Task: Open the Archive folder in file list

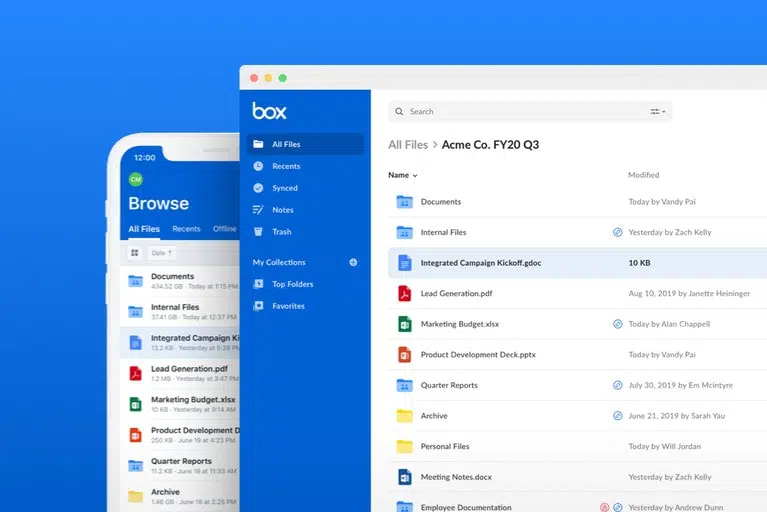Action: [434, 416]
